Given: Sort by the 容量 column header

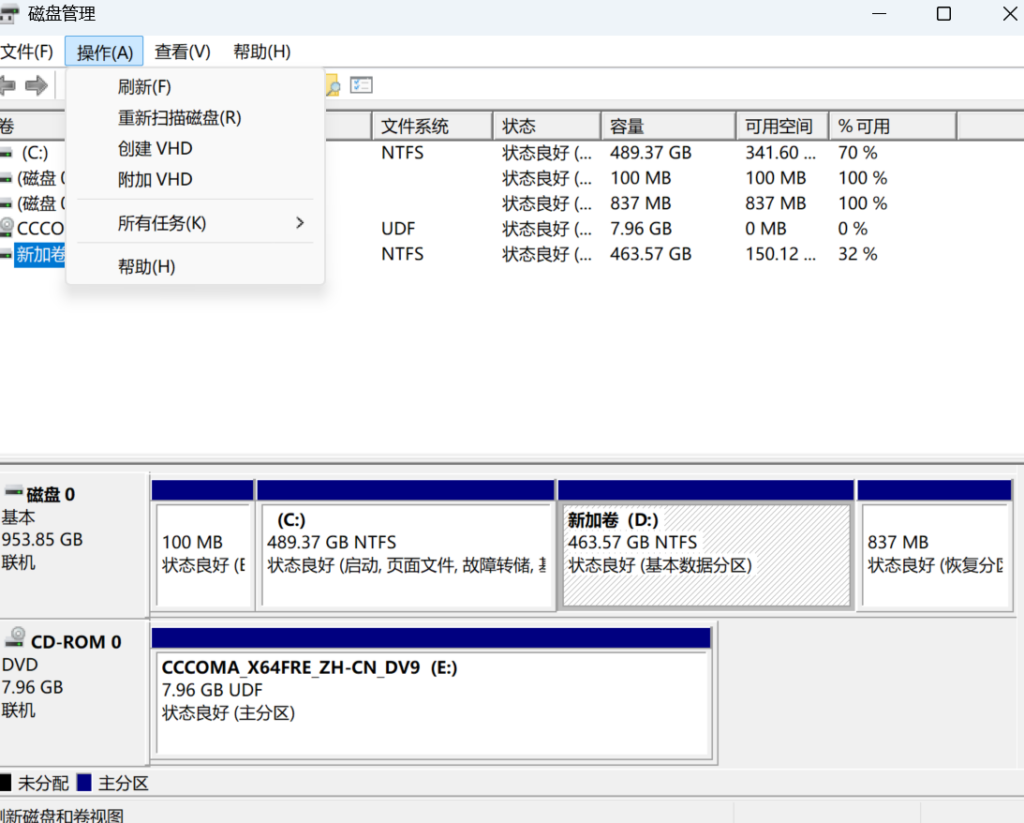Looking at the screenshot, I should tap(667, 126).
